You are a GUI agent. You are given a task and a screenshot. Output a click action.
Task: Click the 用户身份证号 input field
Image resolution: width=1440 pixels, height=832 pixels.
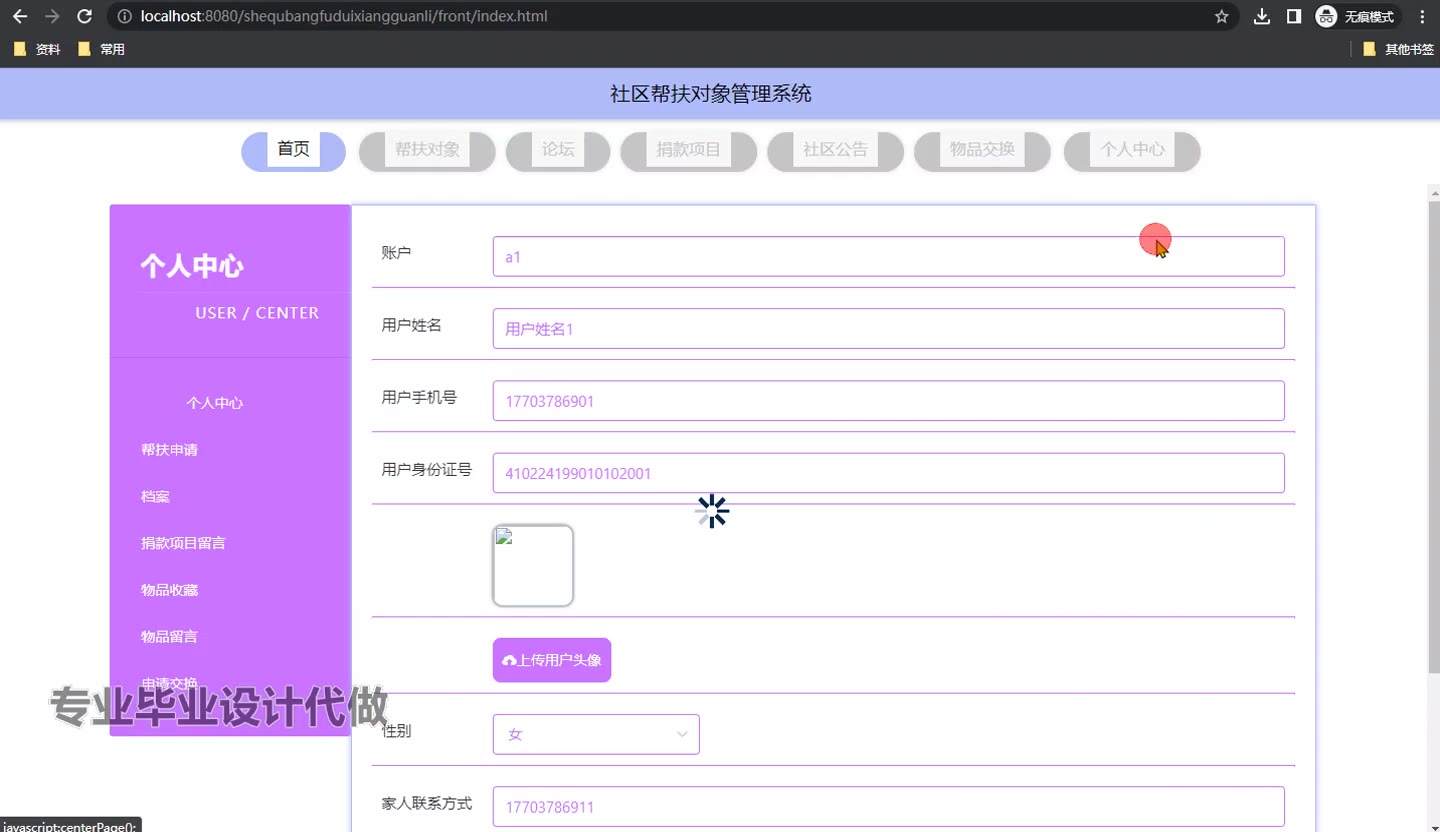pyautogui.click(x=888, y=473)
